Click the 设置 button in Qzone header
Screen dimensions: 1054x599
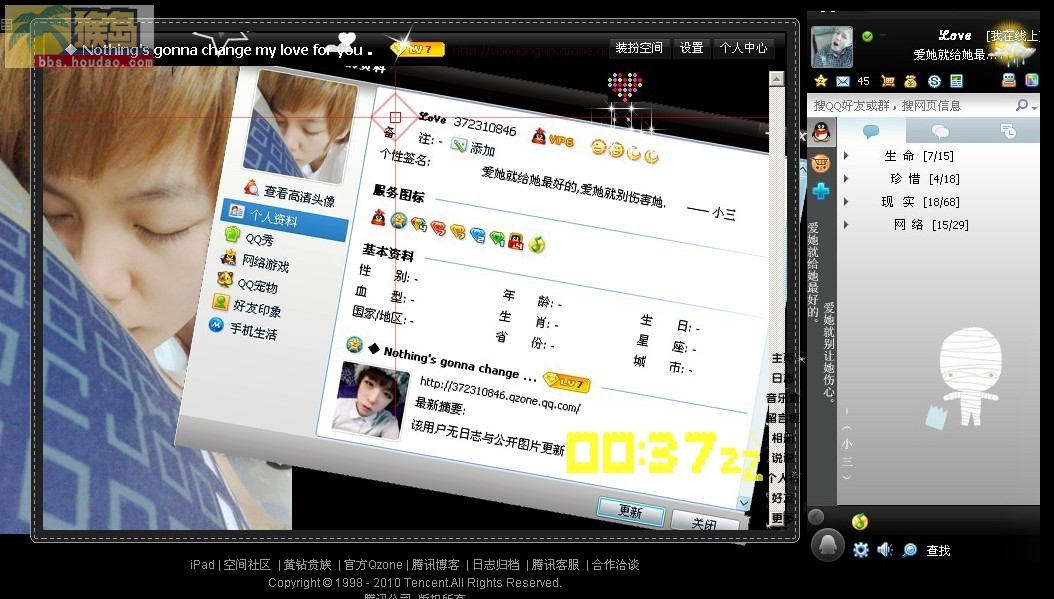point(692,48)
